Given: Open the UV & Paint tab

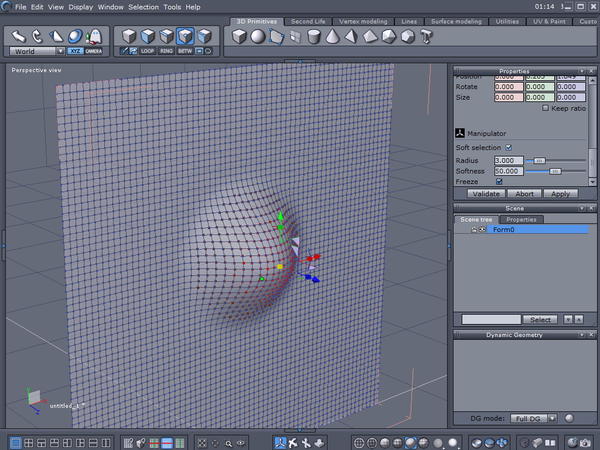Looking at the screenshot, I should click(x=549, y=21).
